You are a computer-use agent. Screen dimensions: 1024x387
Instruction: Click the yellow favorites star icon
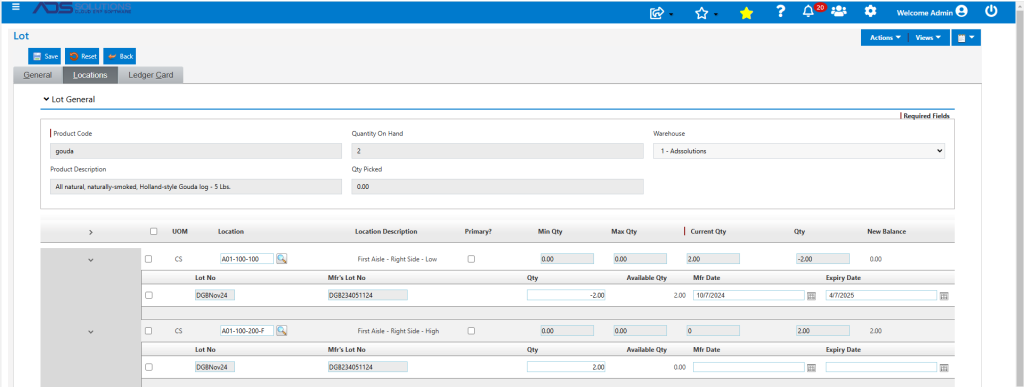[746, 13]
